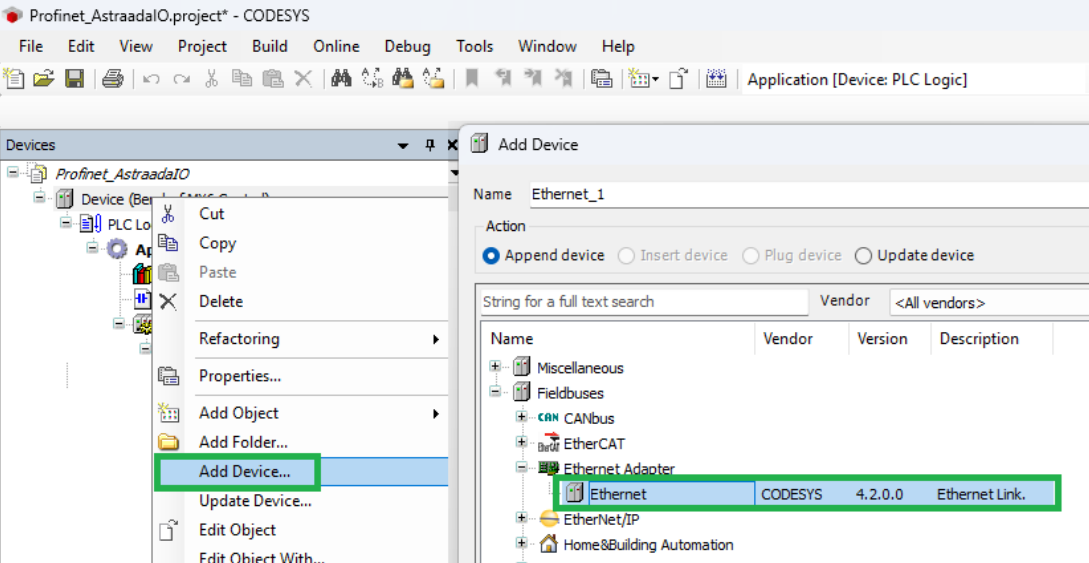This screenshot has height=563, width=1089.
Task: Expand the EtherNet/IP node
Action: click(522, 518)
